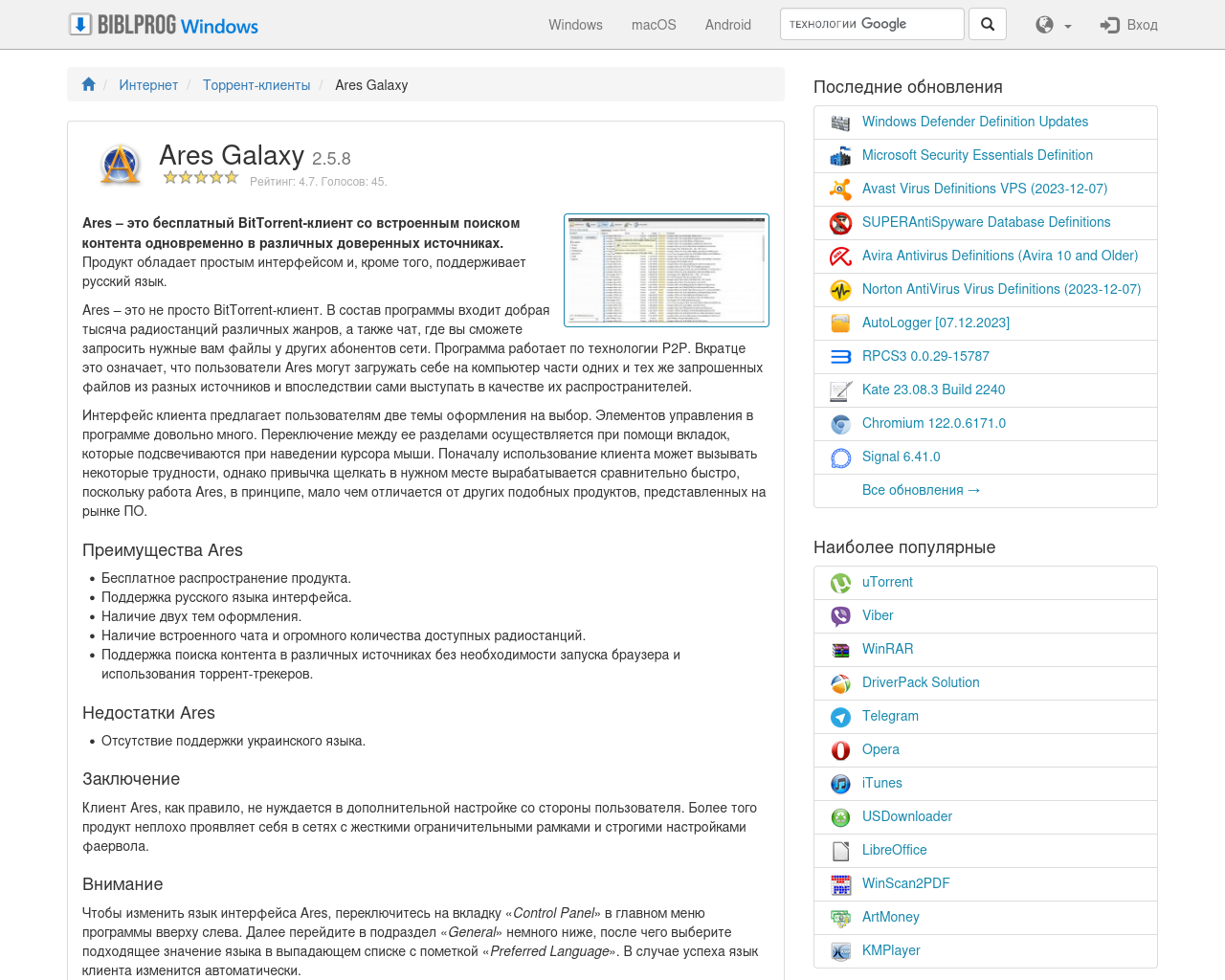
Task: Click the WinScan2PDF icon
Action: point(840,884)
